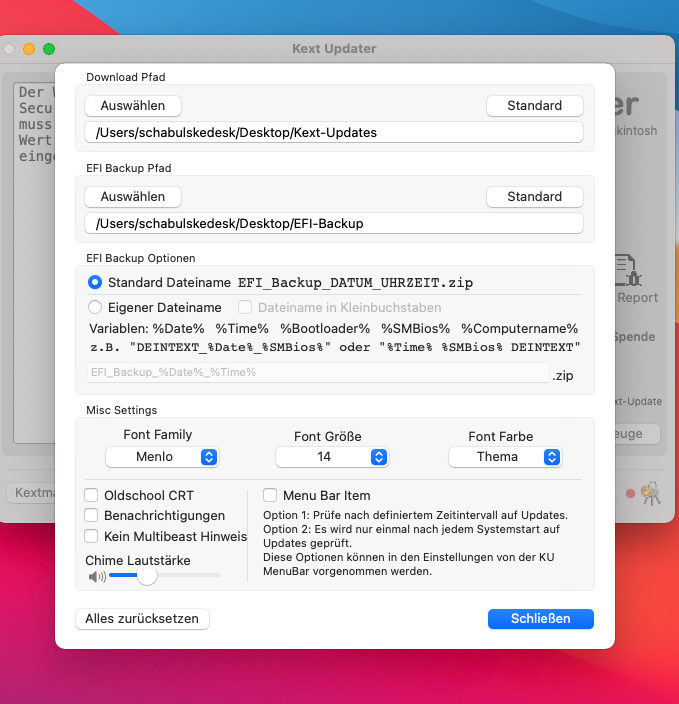The image size is (679, 704).
Task: Click the %SMBios% variable text
Action: (415, 329)
